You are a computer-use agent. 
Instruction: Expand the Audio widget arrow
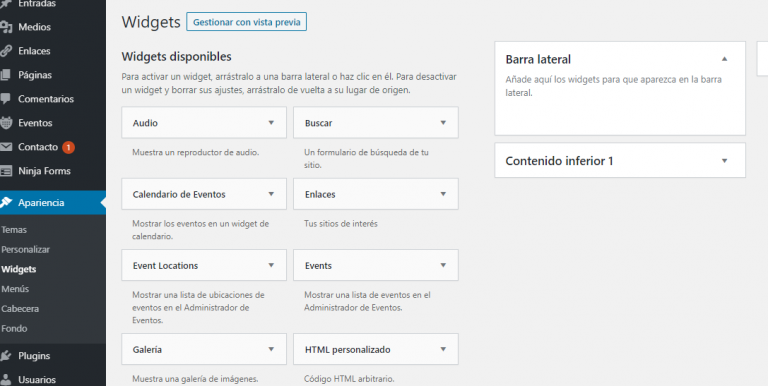pyautogui.click(x=271, y=123)
